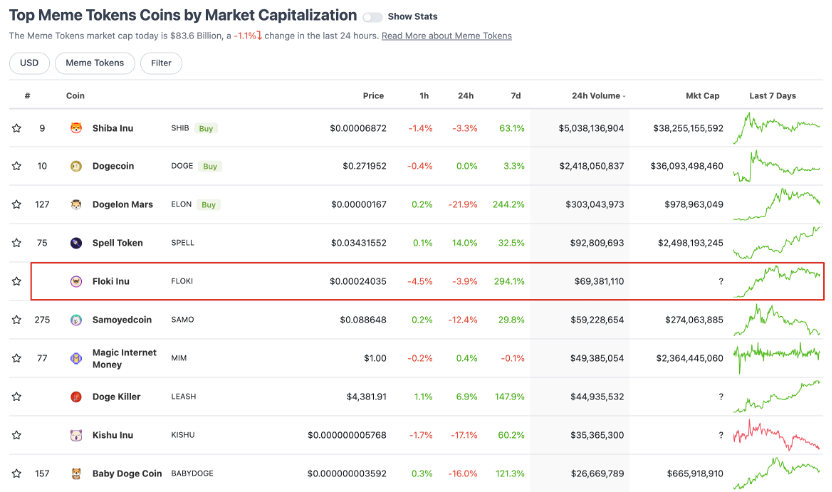Click the Dogelon Mars logo icon

pyautogui.click(x=76, y=204)
